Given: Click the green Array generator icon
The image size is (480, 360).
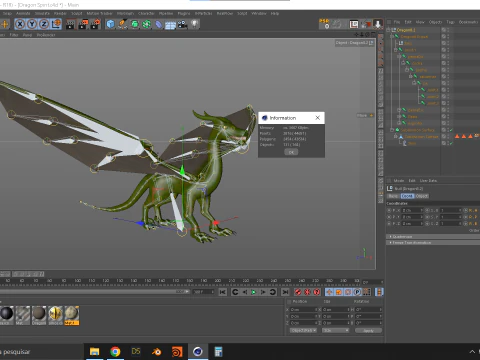Looking at the screenshot, I should [147, 24].
